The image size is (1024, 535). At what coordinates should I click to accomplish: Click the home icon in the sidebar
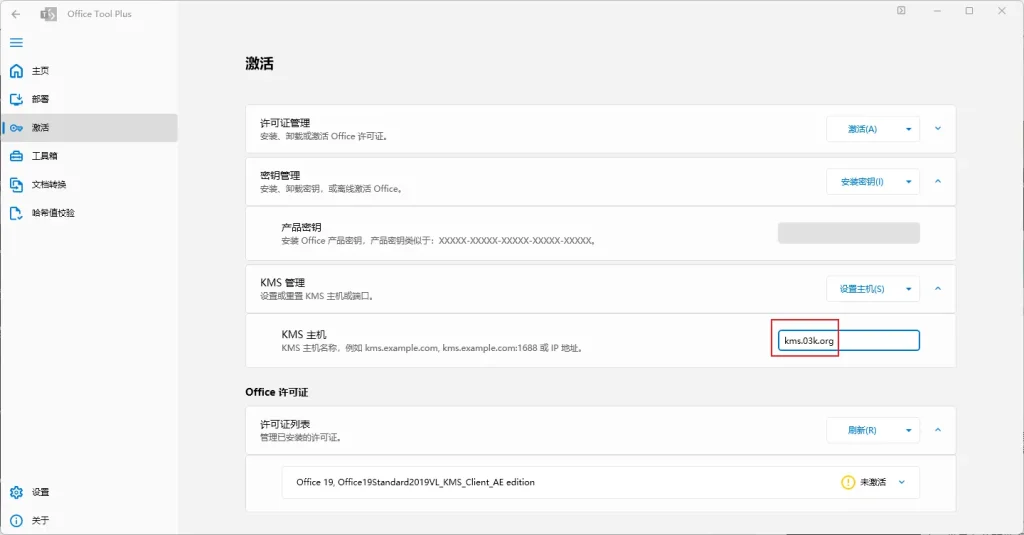[16, 71]
